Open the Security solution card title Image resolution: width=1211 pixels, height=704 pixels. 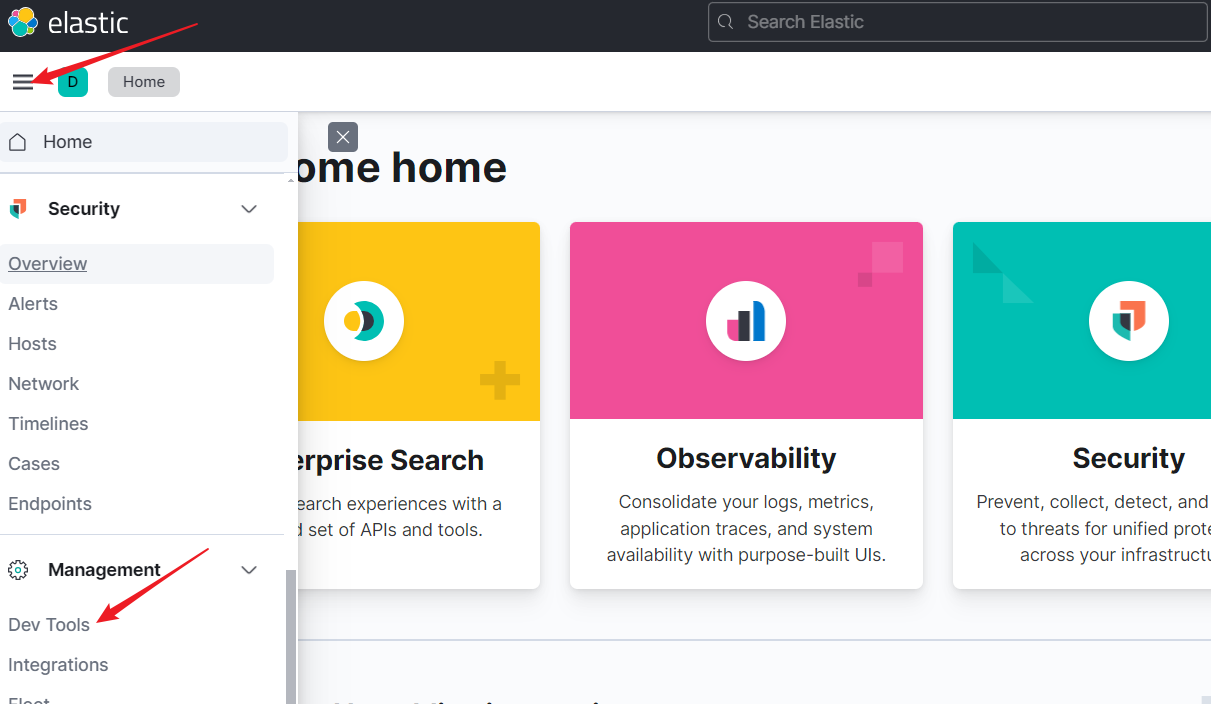(x=1129, y=458)
